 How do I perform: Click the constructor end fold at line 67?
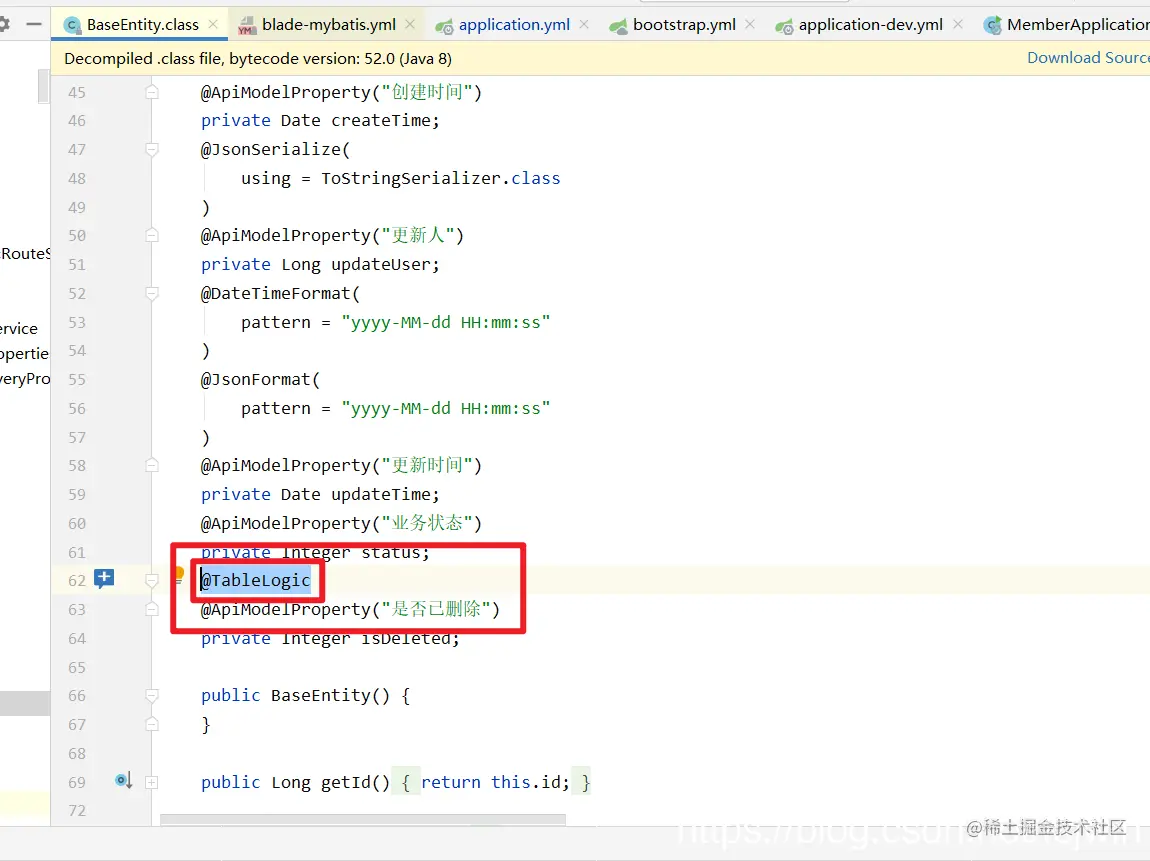coord(152,725)
